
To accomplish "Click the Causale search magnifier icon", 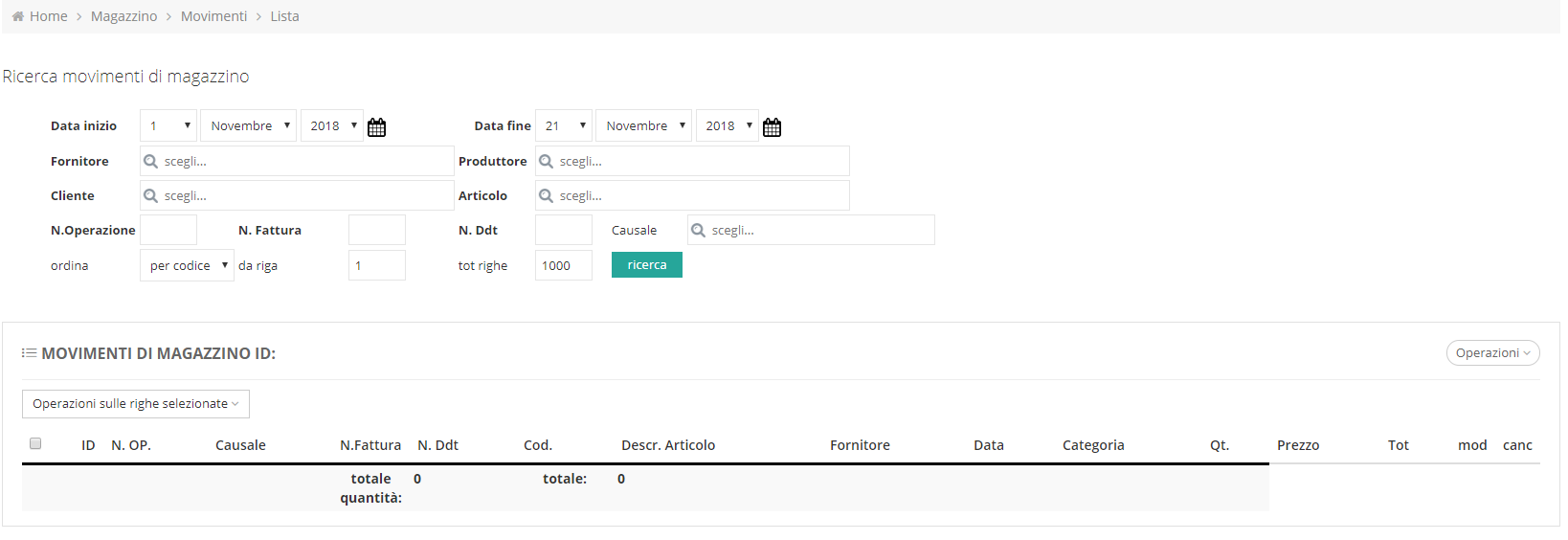I will point(698,230).
